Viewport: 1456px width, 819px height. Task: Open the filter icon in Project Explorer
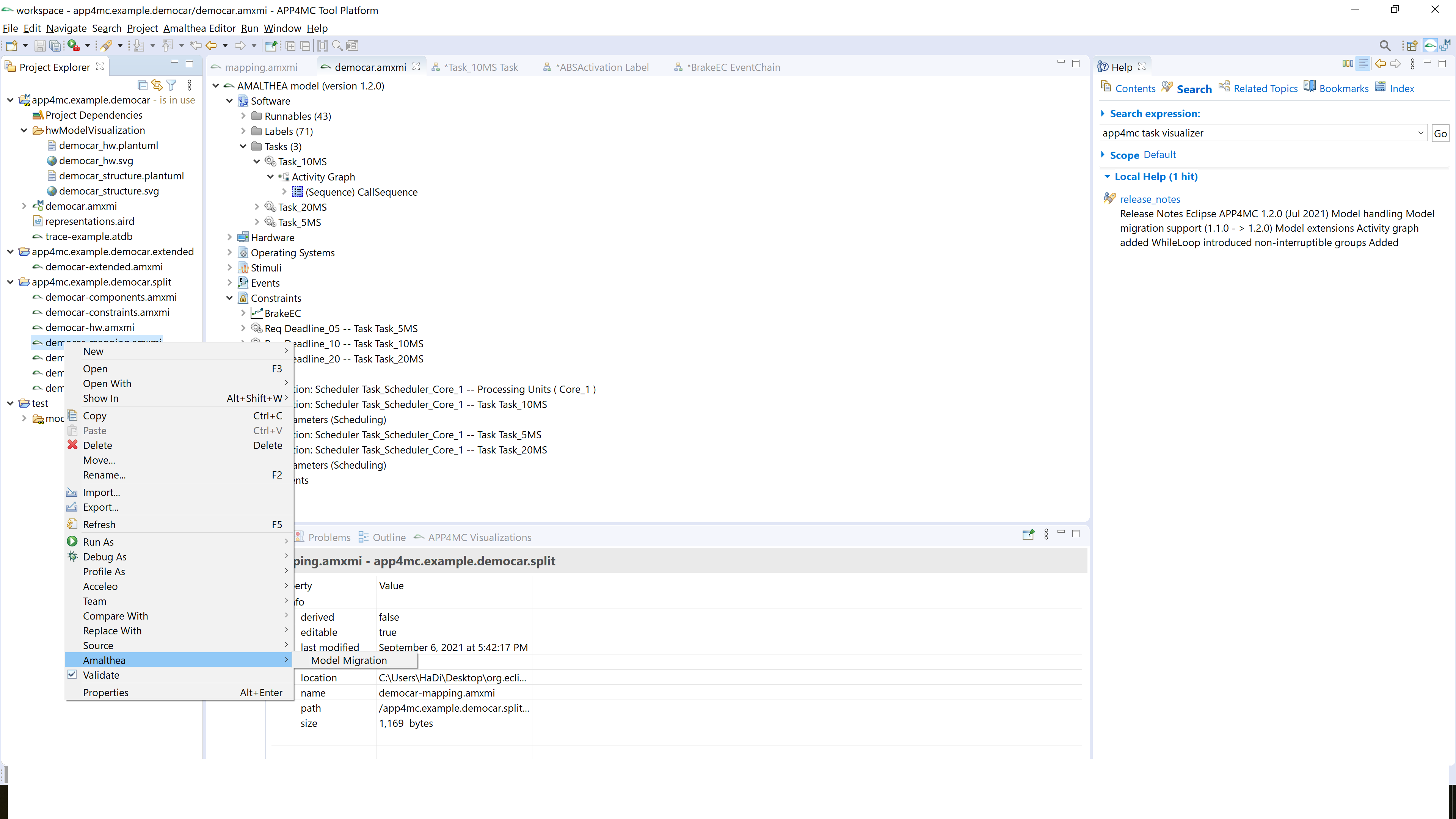click(x=172, y=85)
